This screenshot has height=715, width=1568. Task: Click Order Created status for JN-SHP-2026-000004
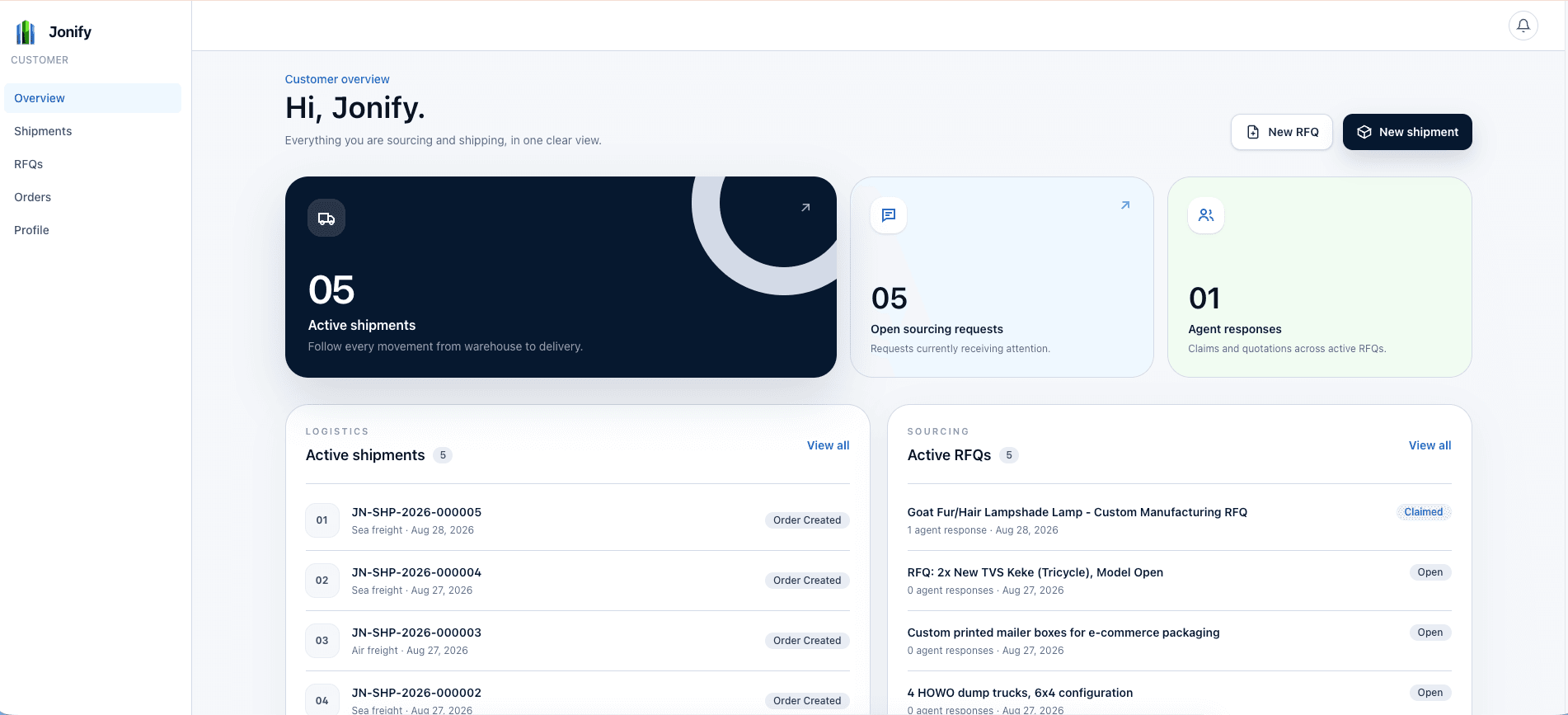coord(807,581)
